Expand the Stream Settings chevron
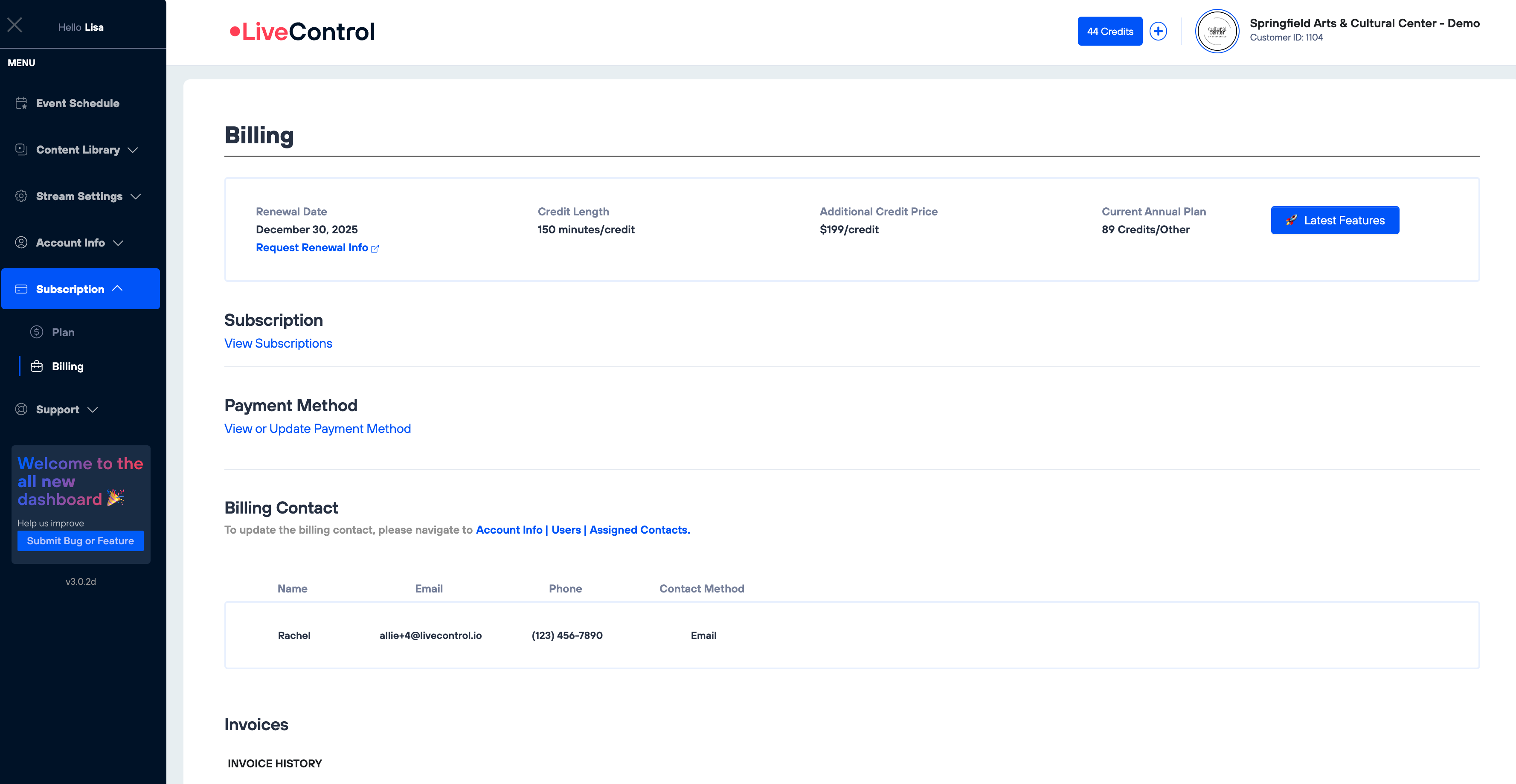 [x=135, y=197]
